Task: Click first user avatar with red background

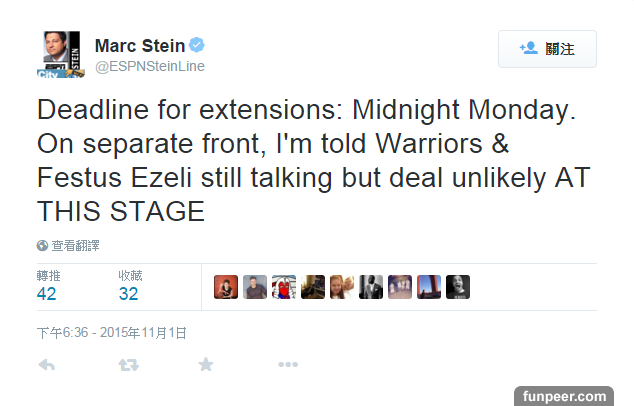Action: click(x=226, y=287)
